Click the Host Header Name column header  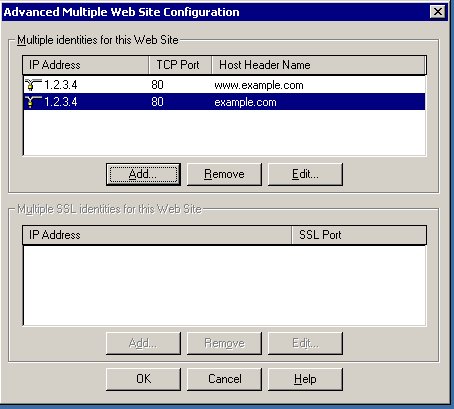[319, 65]
